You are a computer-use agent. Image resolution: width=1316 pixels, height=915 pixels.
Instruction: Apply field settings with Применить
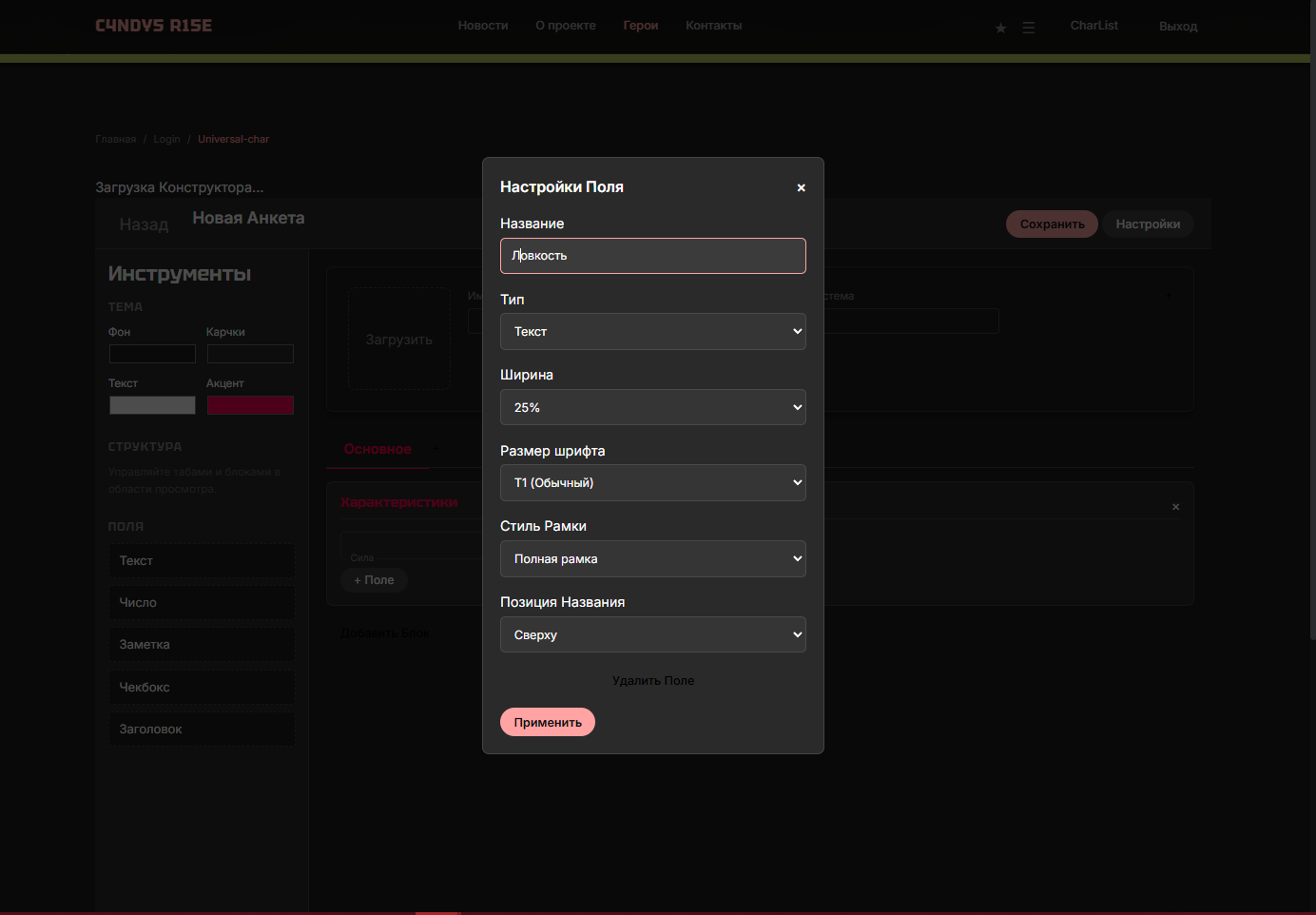coord(548,722)
